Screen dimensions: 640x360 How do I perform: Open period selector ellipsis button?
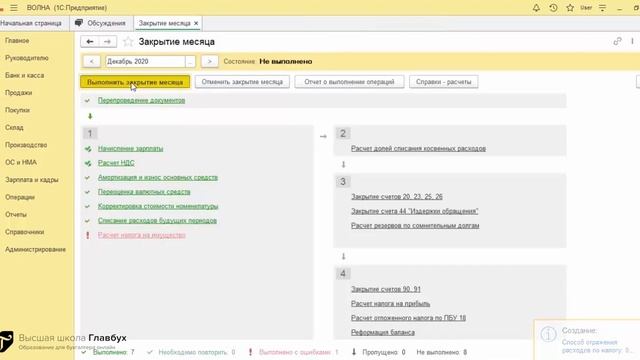[190, 62]
